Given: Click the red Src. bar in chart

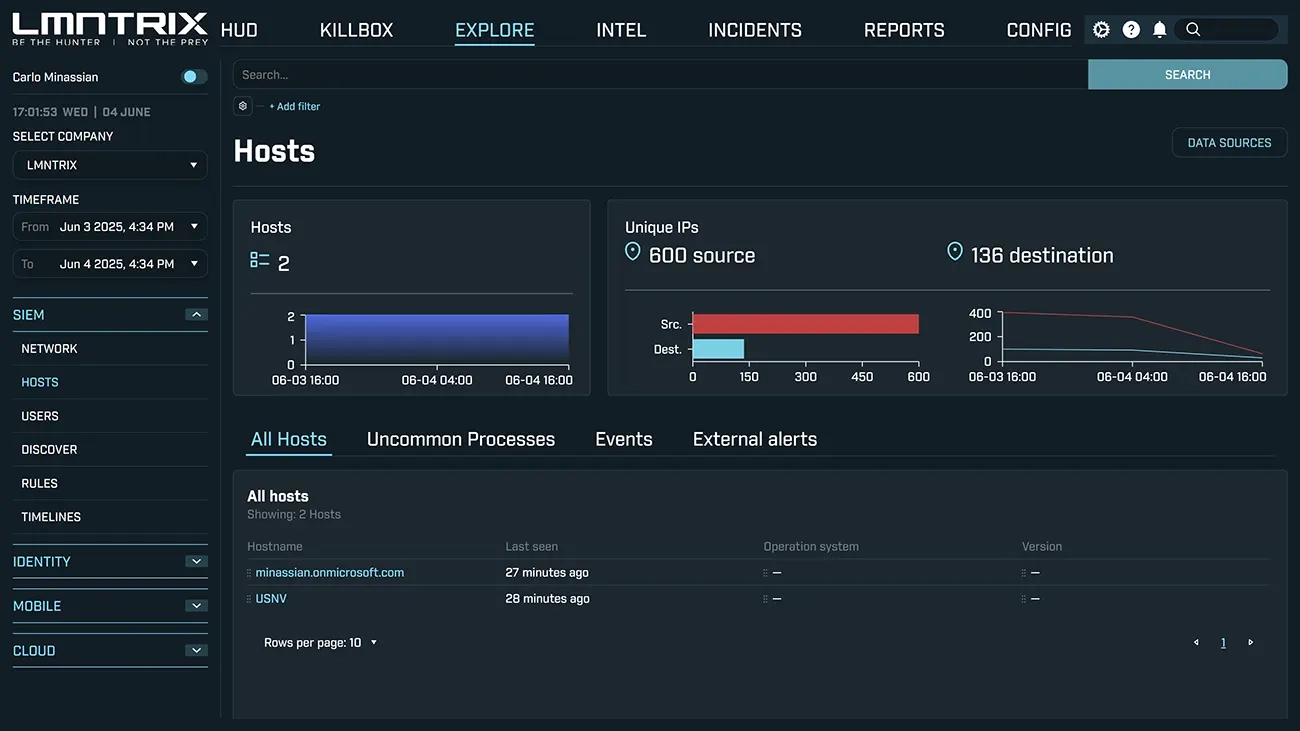Looking at the screenshot, I should [805, 324].
